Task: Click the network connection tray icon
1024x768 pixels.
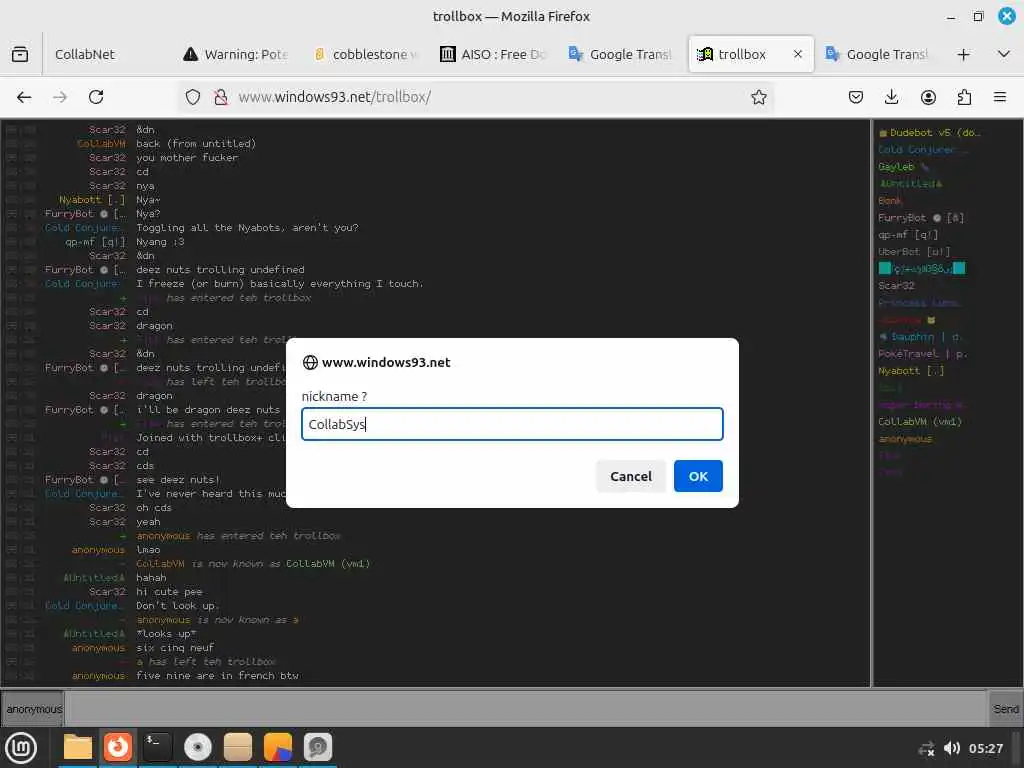Action: coord(926,748)
